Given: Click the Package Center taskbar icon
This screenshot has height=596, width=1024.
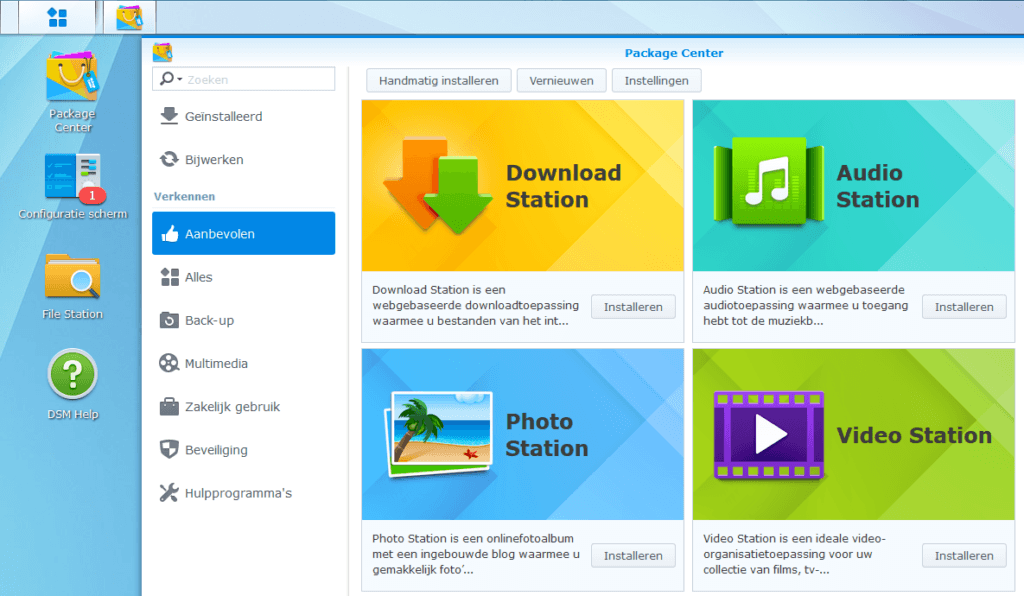Looking at the screenshot, I should tap(129, 18).
